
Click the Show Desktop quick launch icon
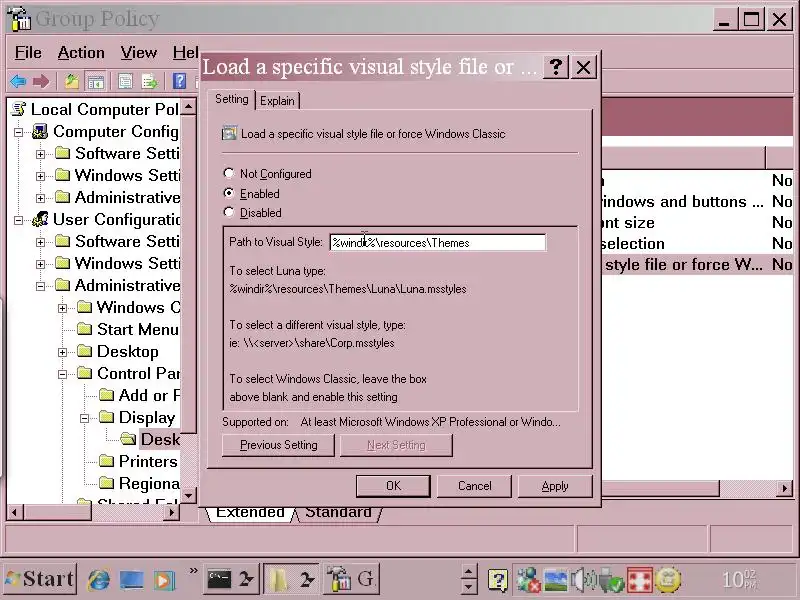click(131, 580)
